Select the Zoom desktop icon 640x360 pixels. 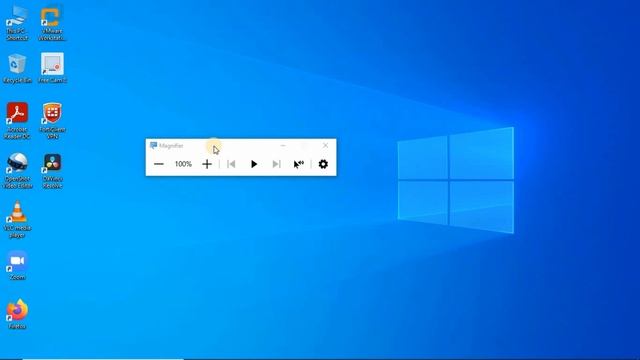pyautogui.click(x=17, y=265)
